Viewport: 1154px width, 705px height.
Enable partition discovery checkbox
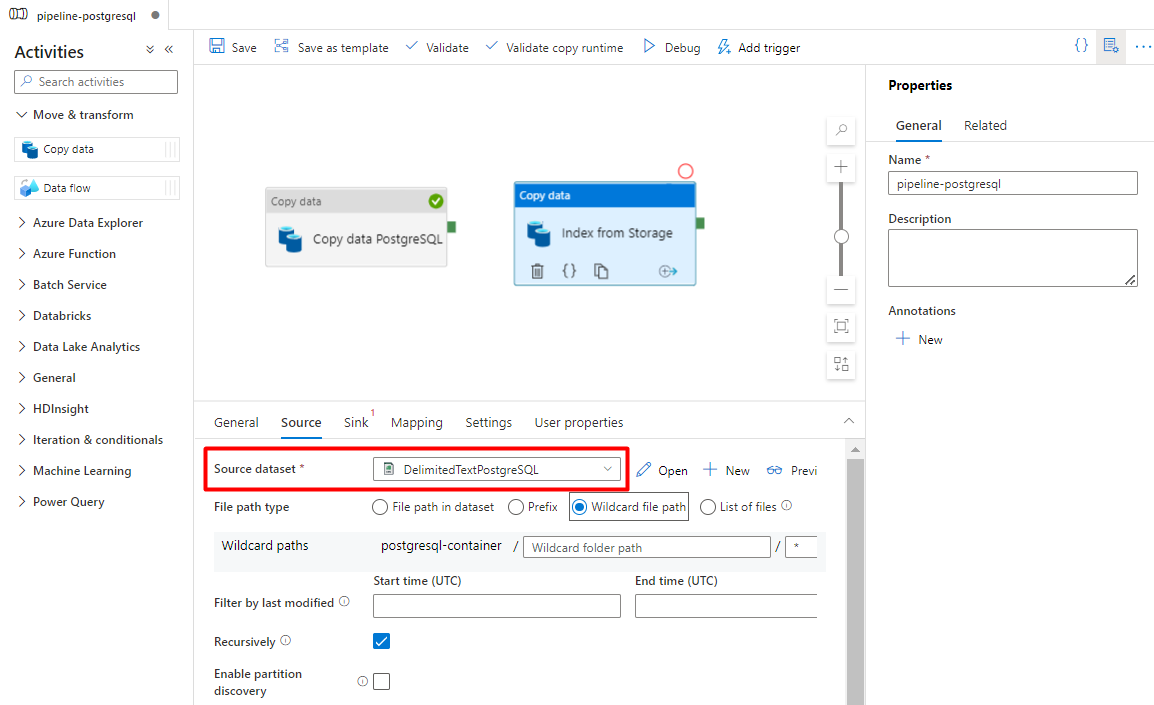click(381, 681)
